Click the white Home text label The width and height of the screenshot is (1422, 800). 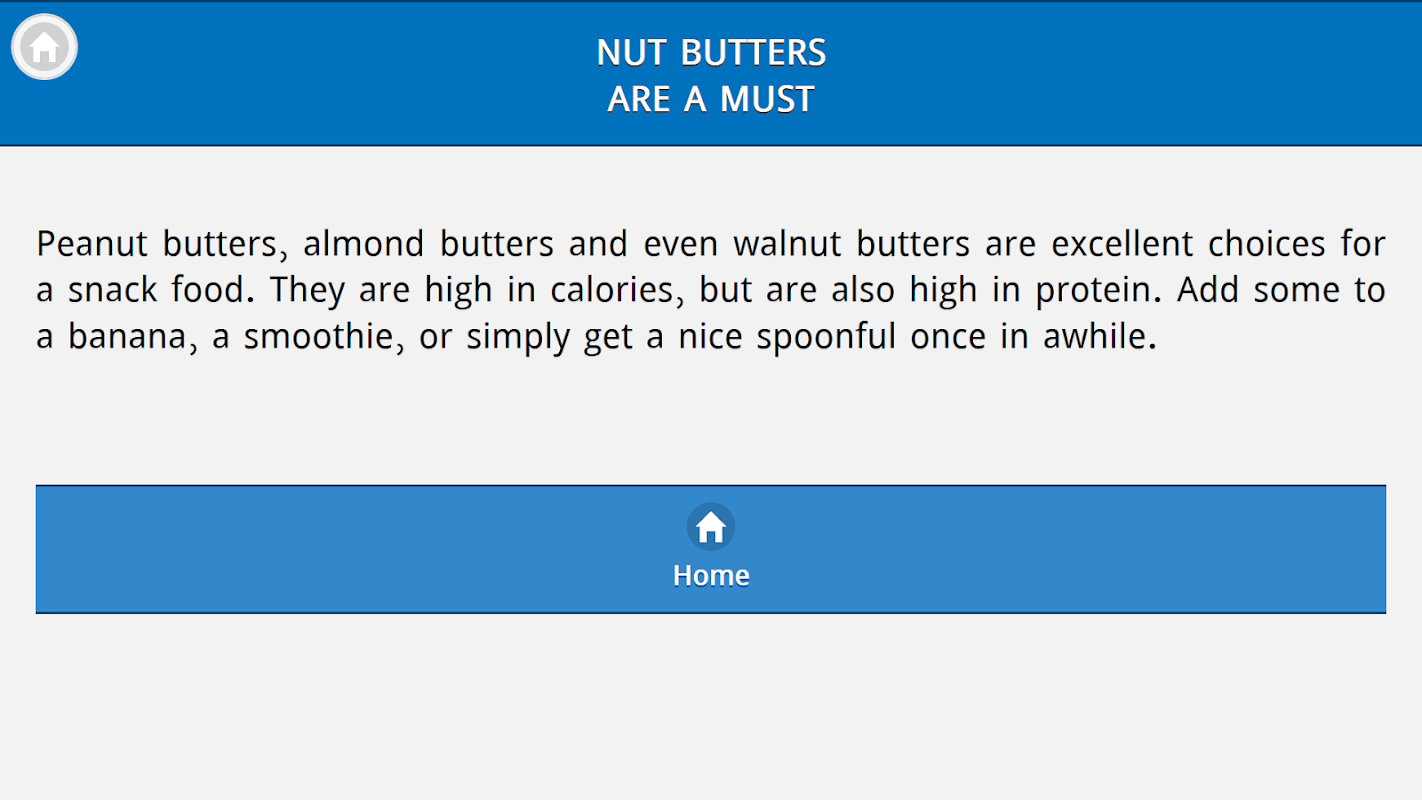(711, 575)
